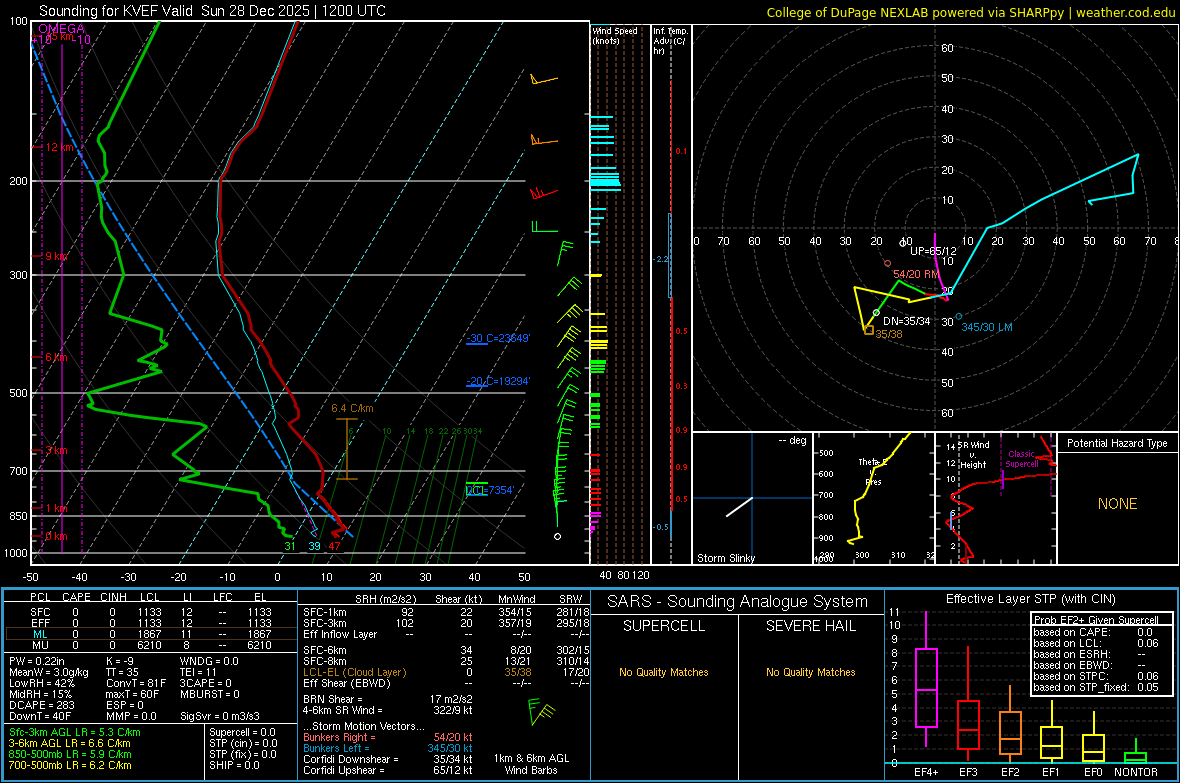This screenshot has width=1180, height=783.
Task: Click the based on STP_fixed probability row
Action: point(1096,687)
